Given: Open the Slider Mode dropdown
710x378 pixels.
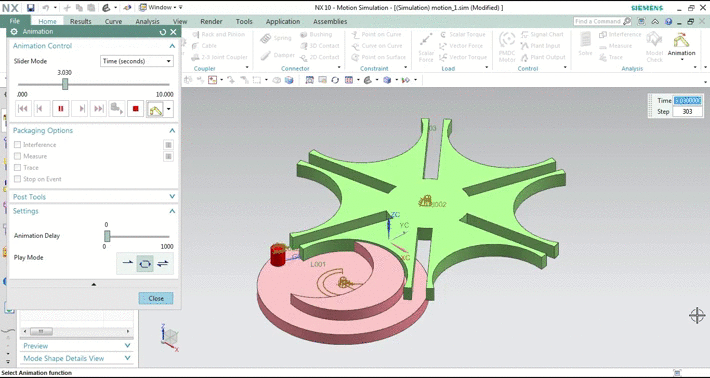Looking at the screenshot, I should click(x=137, y=61).
